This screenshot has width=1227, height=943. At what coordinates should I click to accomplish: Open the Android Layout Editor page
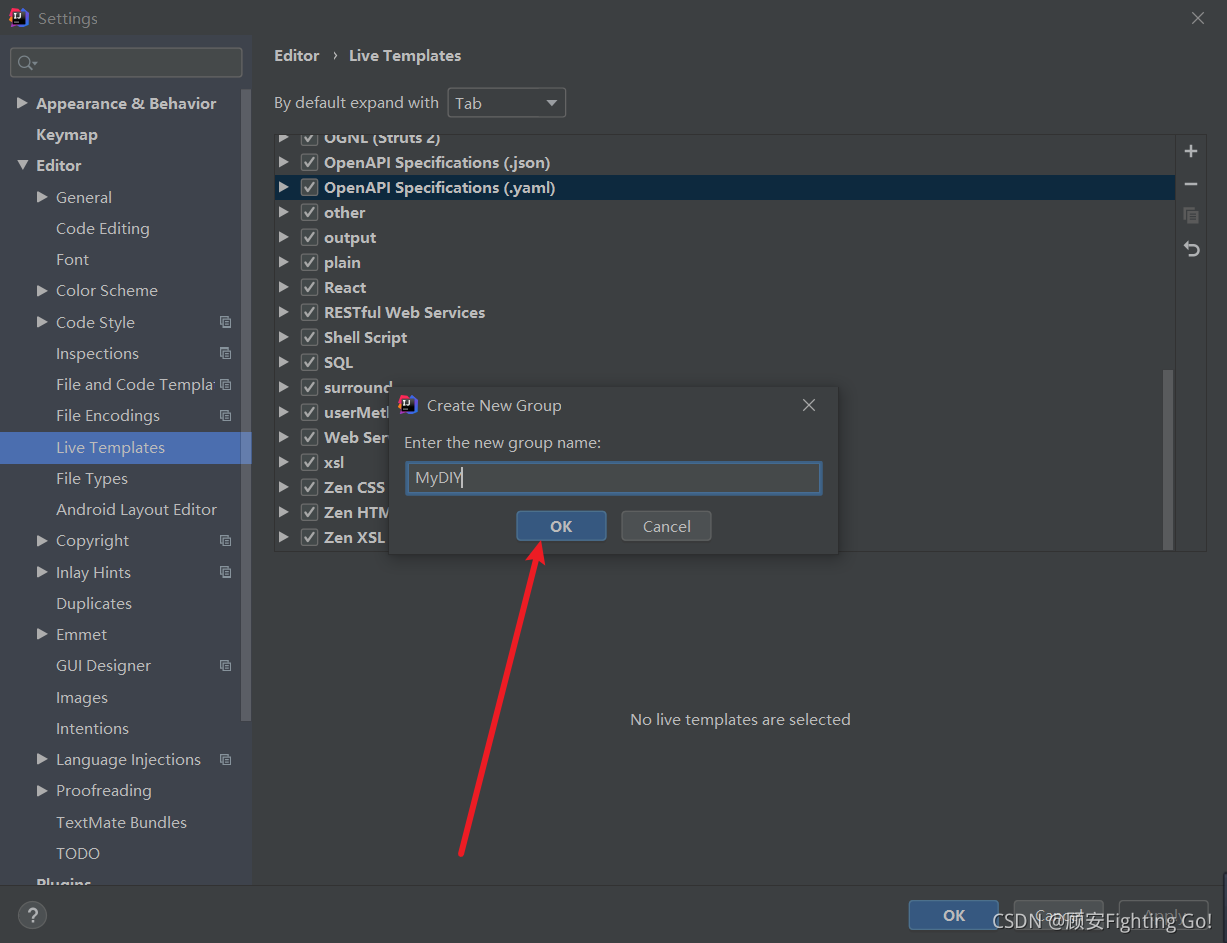[137, 509]
